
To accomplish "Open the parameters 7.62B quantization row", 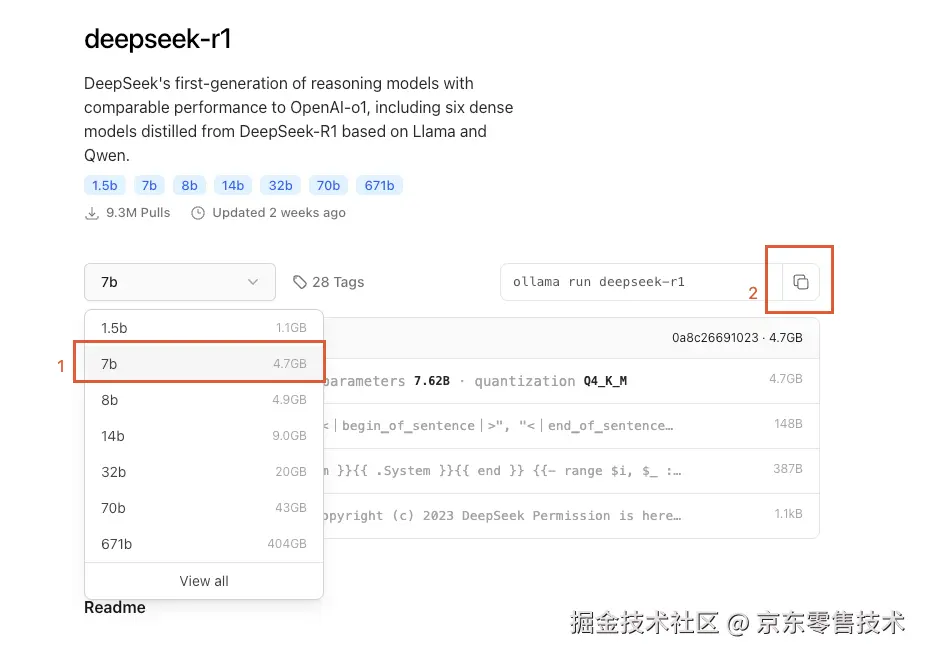I will [571, 381].
